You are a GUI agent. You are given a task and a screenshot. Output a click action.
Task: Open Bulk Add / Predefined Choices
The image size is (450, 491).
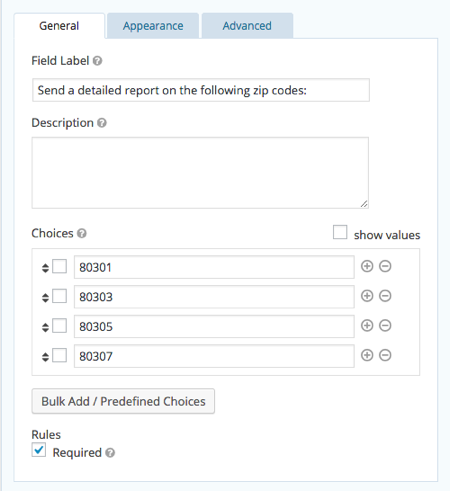(123, 401)
